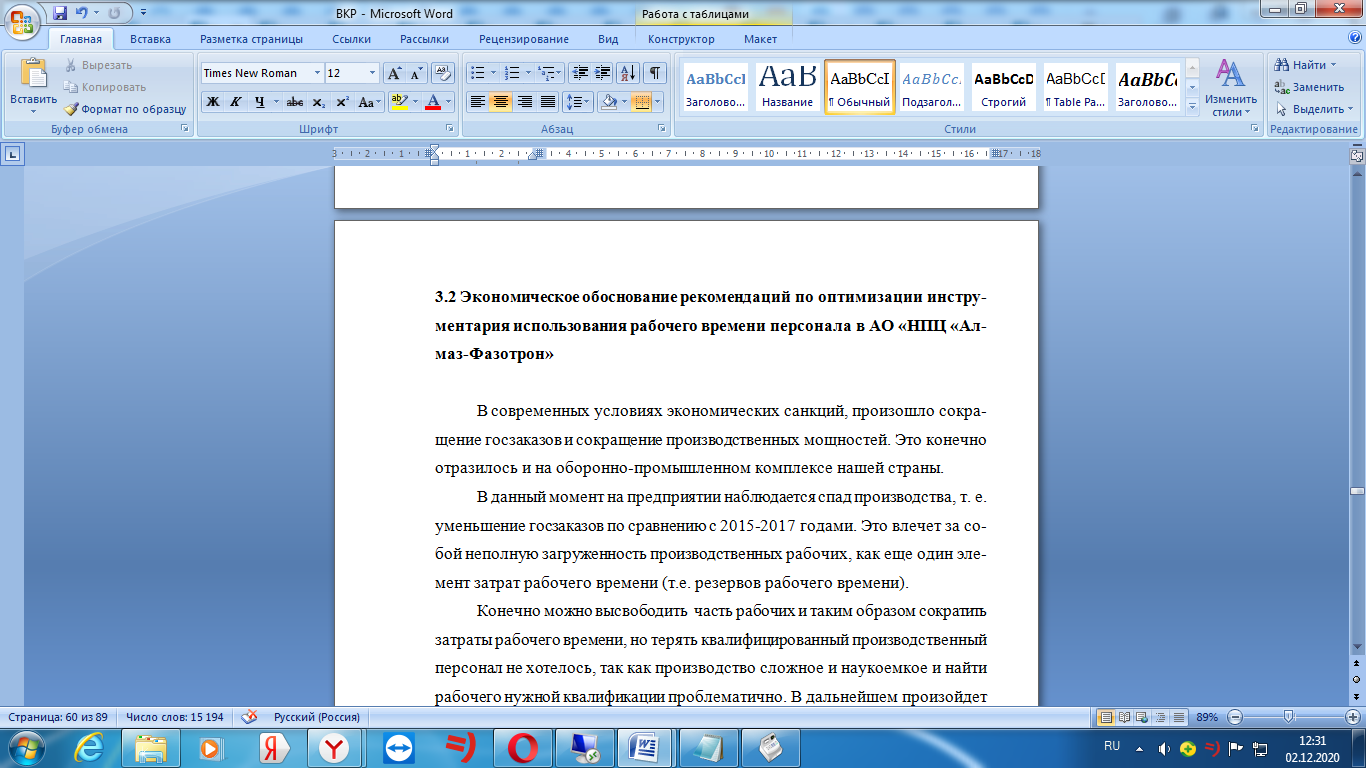
Task: Clear formatting with the eraser icon
Action: tap(444, 73)
